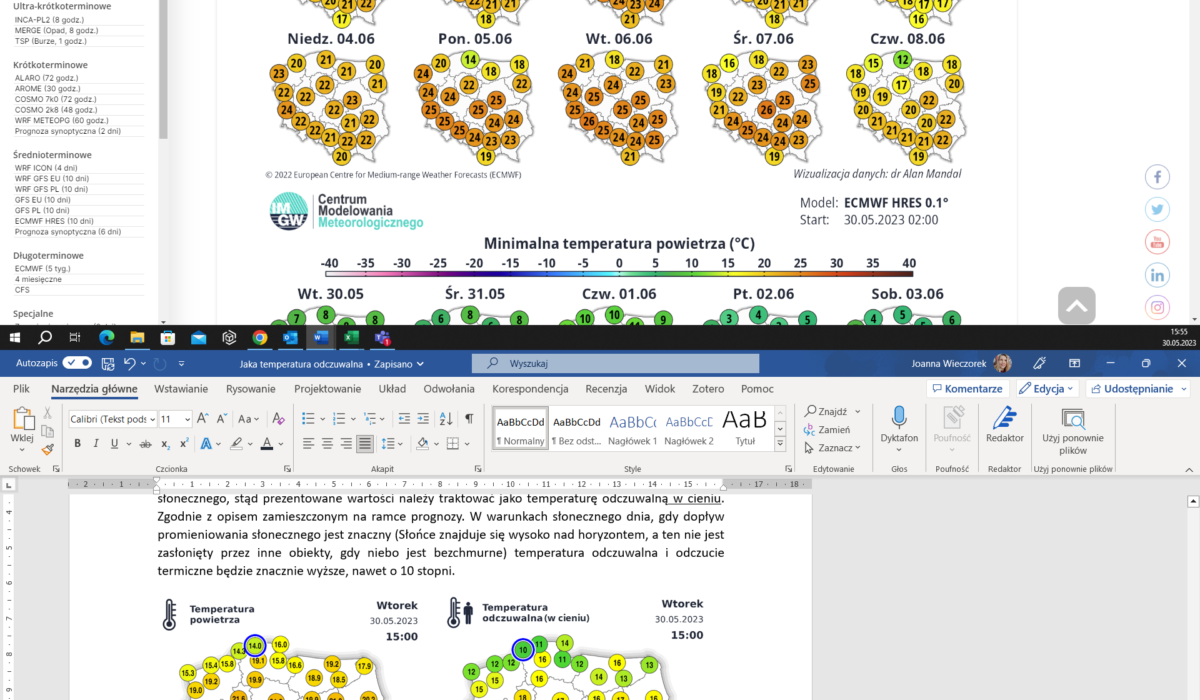Open the Microsoft Teams taskbar icon
1200x700 pixels.
[382, 338]
